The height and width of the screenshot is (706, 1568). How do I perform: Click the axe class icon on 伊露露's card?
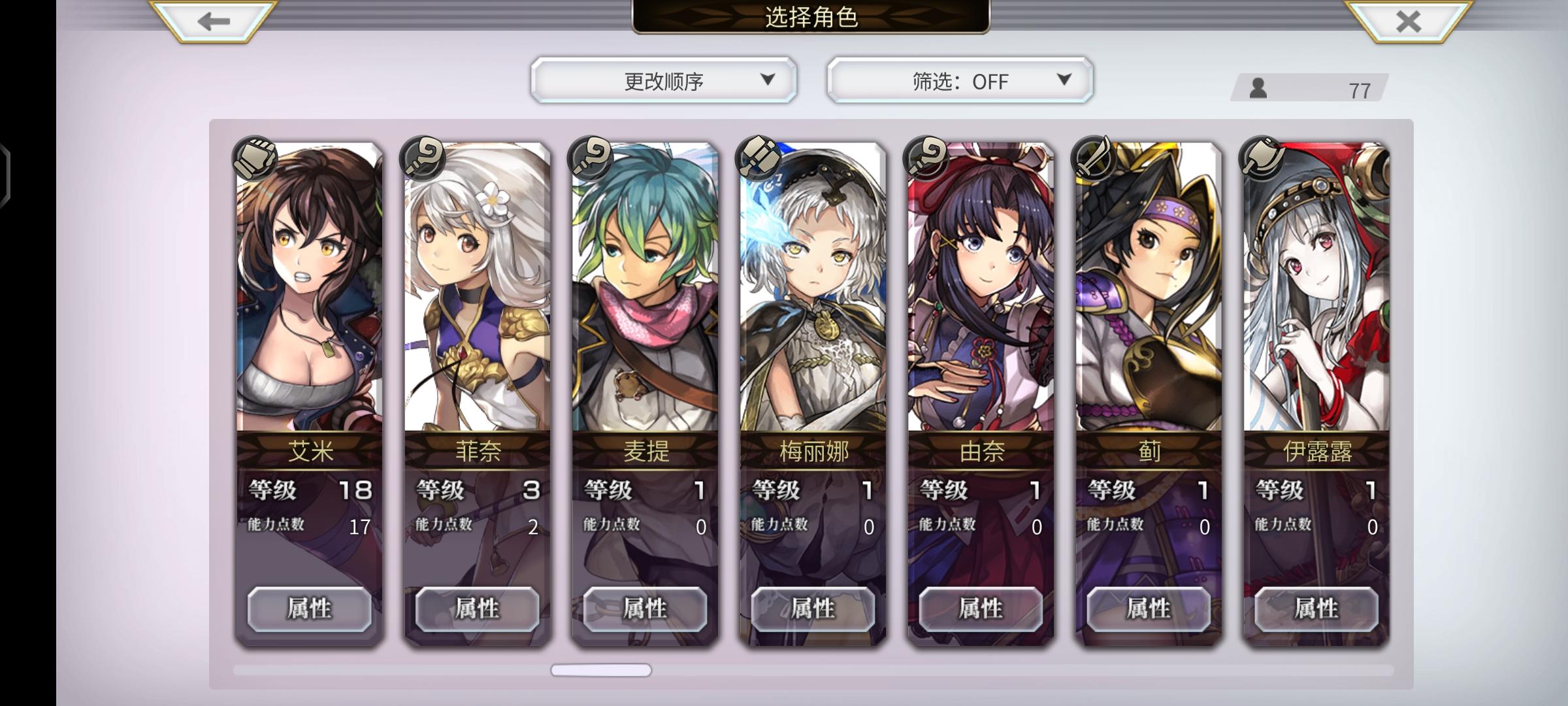coord(1262,159)
